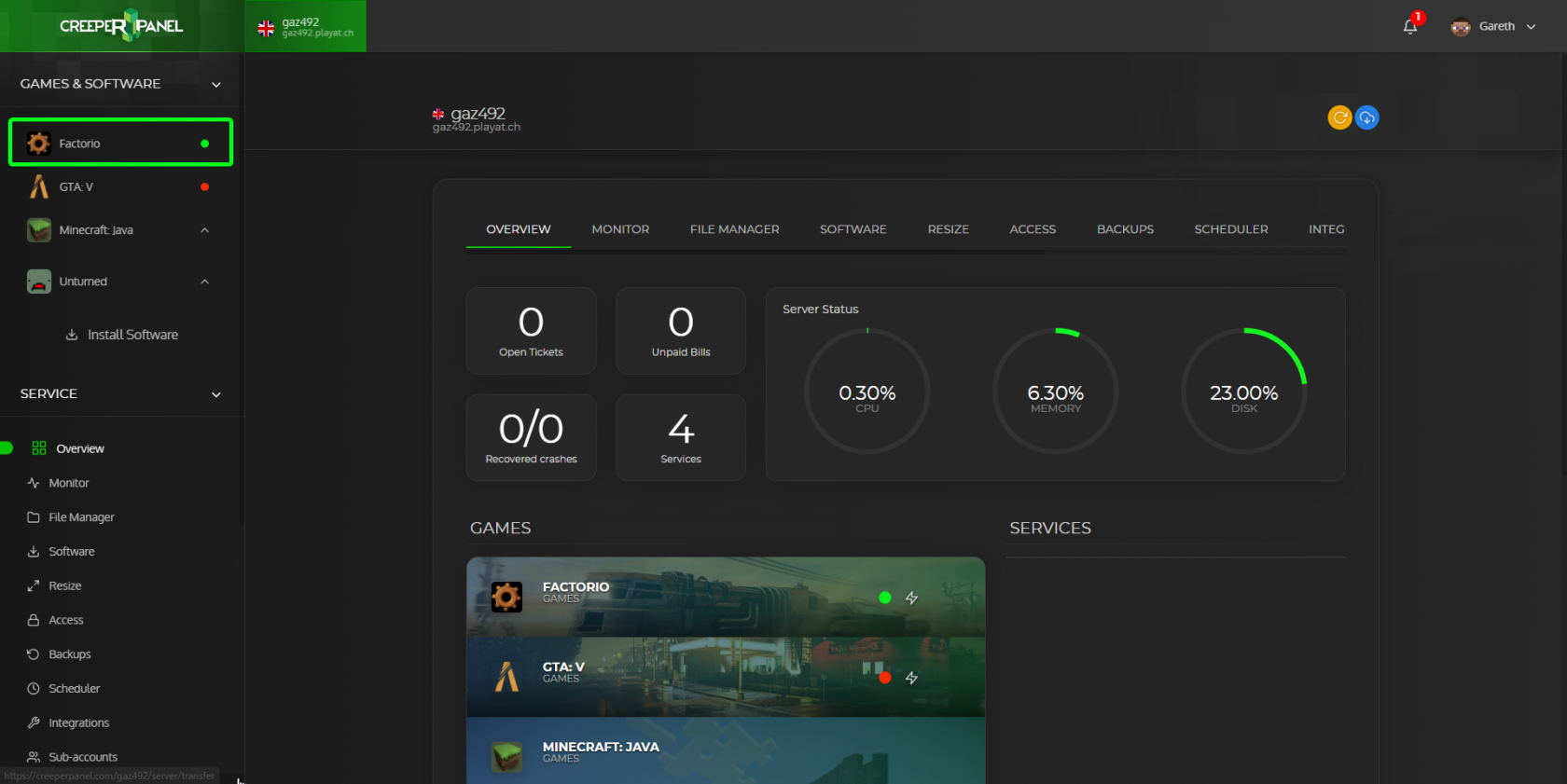Switch to the Monitor tab

(x=620, y=229)
